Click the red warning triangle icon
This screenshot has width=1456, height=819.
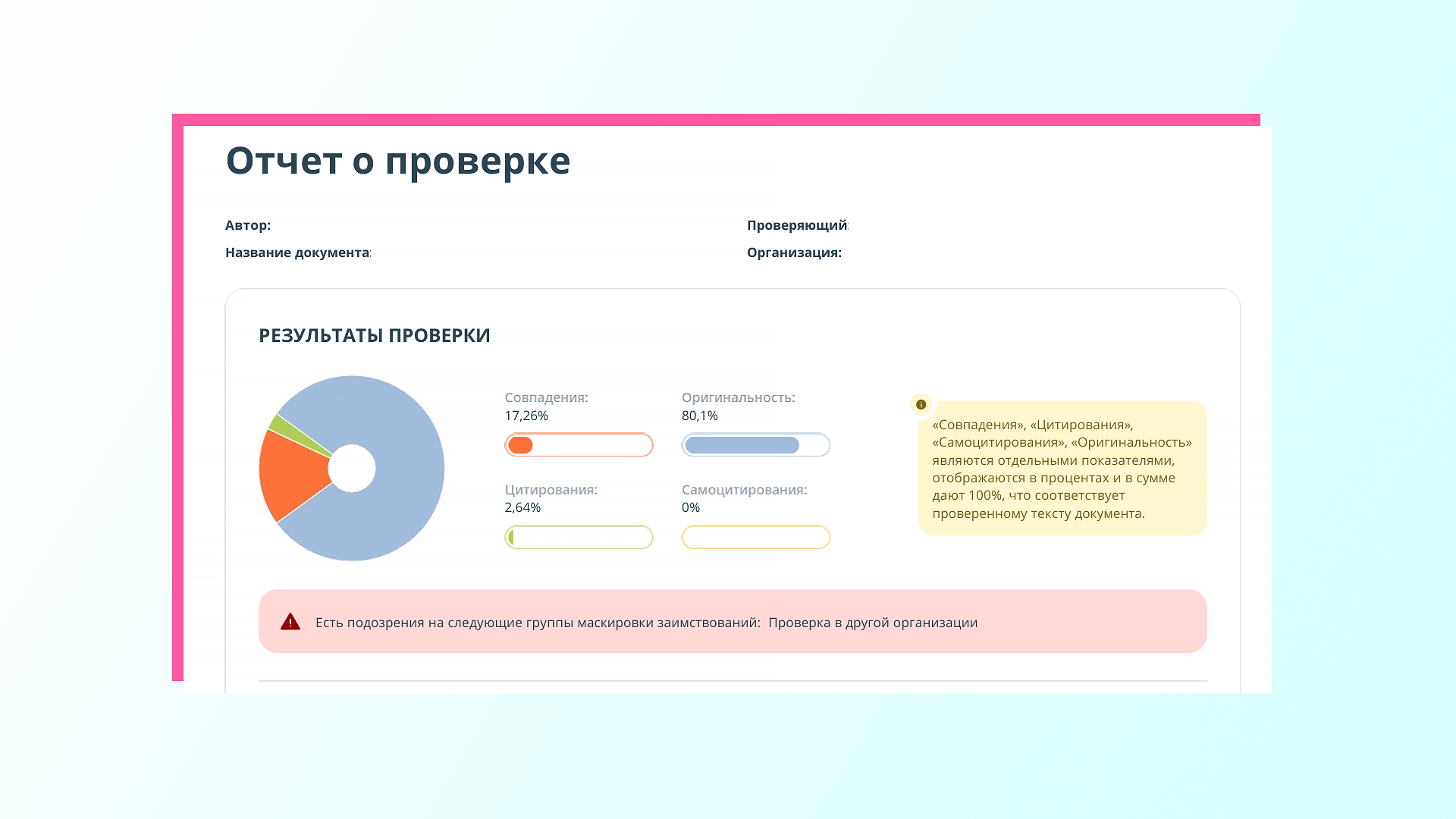point(290,621)
